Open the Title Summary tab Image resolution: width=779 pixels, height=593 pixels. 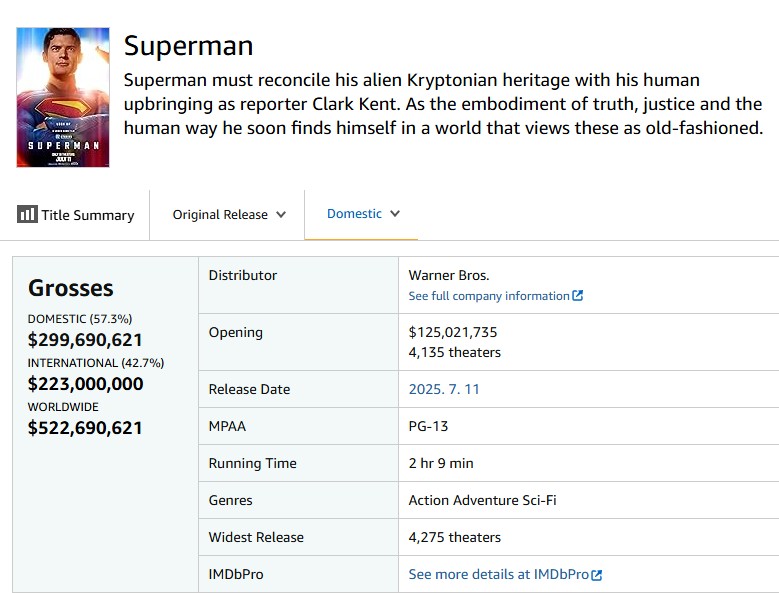[x=76, y=215]
